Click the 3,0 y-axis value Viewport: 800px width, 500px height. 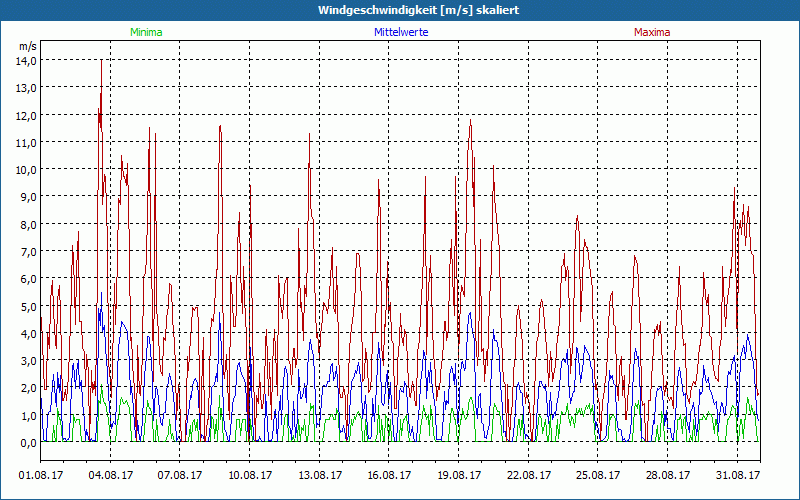[28, 361]
